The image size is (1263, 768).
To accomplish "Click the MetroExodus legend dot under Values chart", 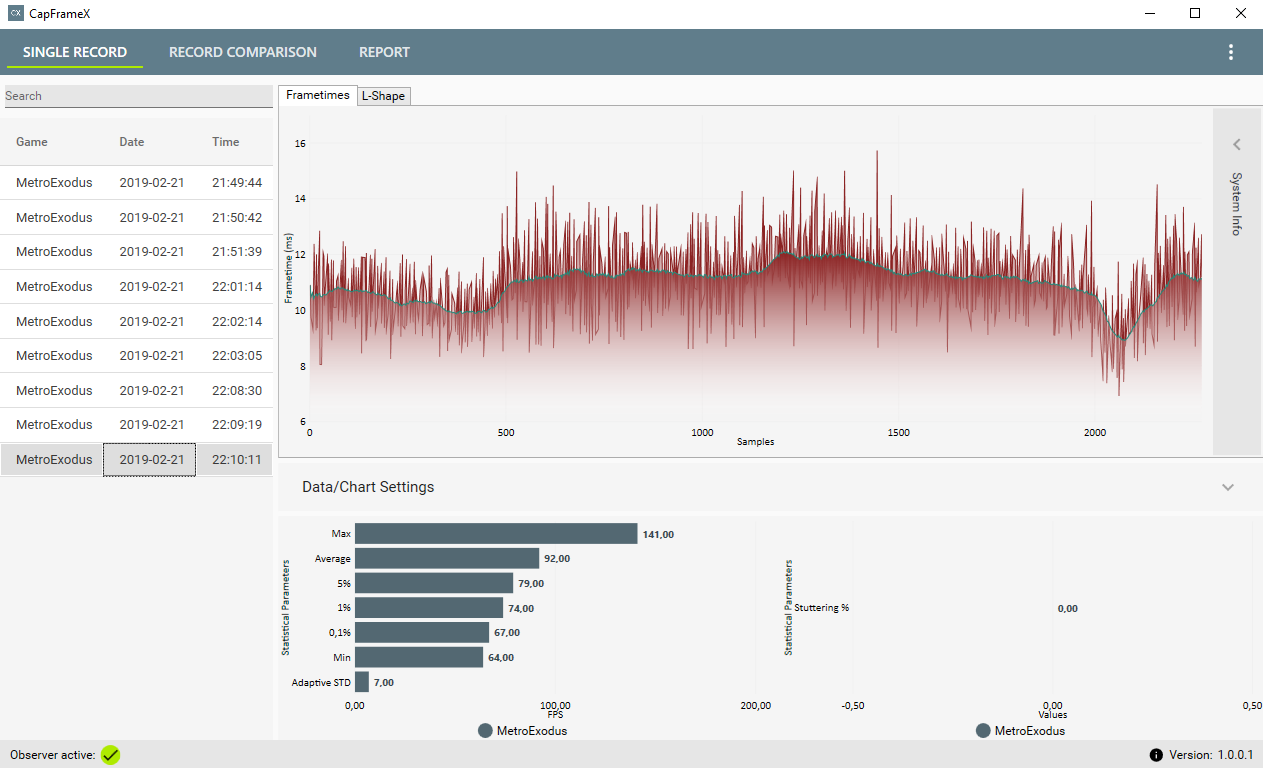I will point(983,731).
